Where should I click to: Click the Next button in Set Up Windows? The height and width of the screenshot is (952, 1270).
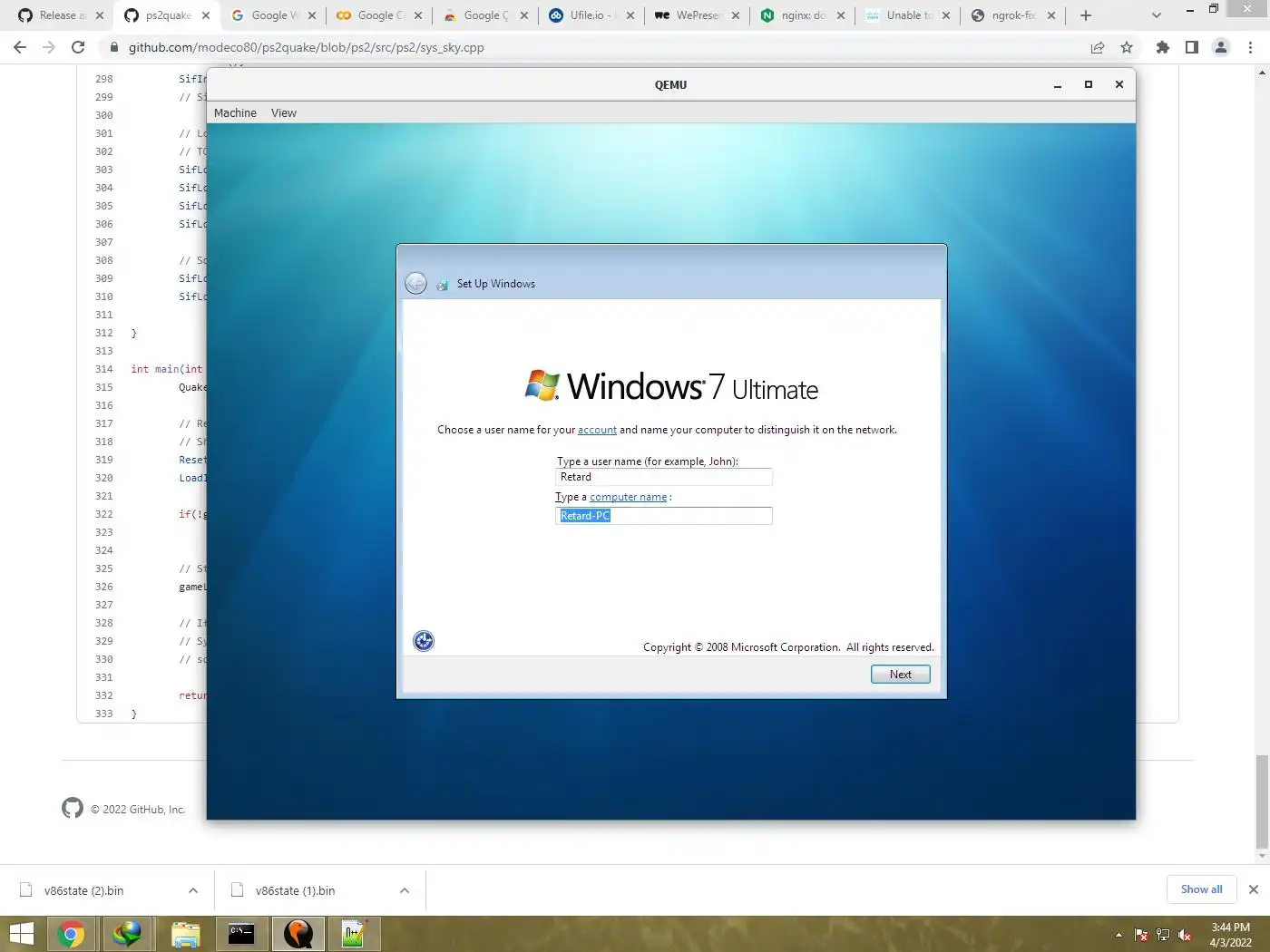(x=900, y=675)
